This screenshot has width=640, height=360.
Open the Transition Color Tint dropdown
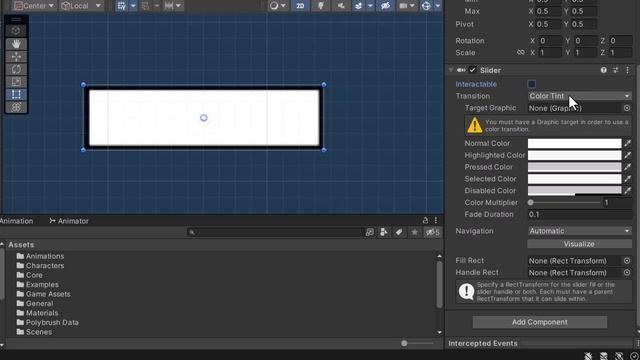[x=579, y=96]
